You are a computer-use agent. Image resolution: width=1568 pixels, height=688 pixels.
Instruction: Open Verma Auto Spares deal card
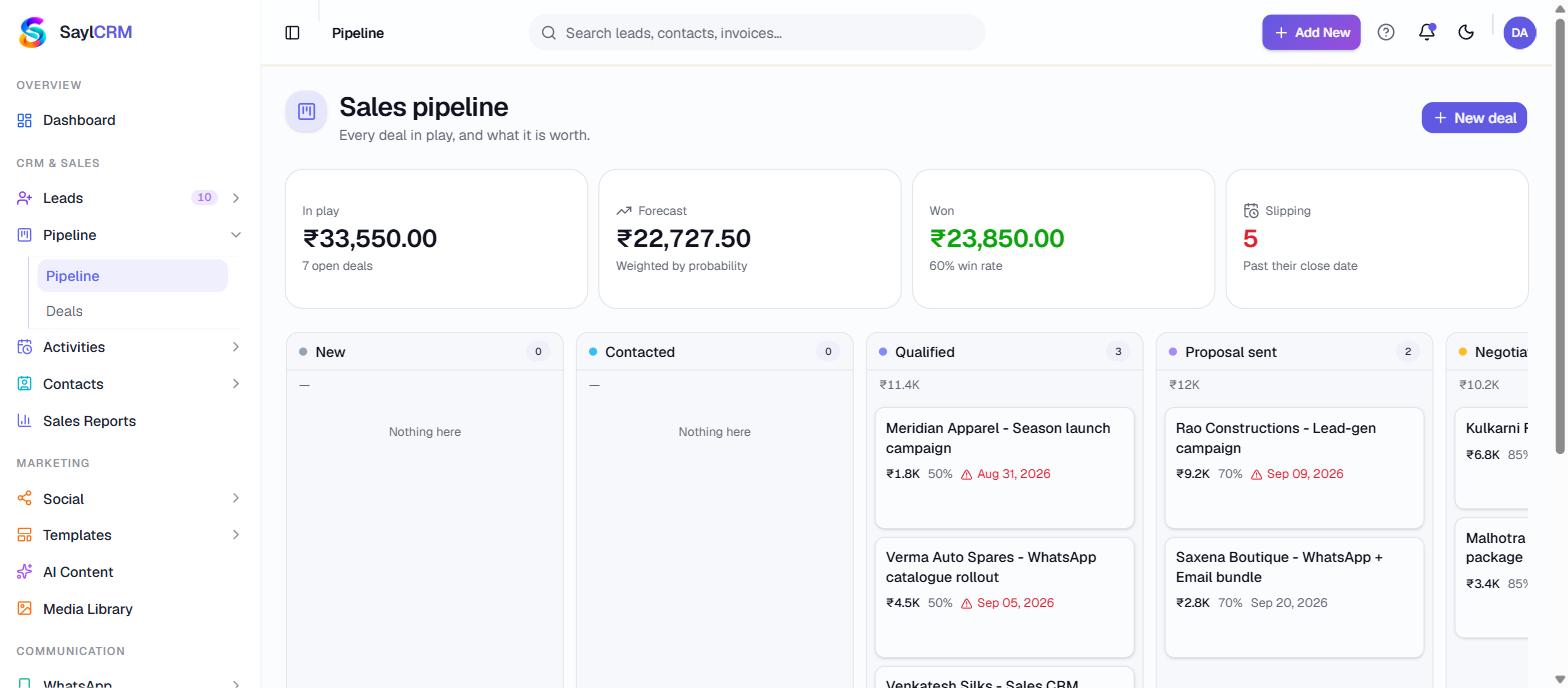pyautogui.click(x=1004, y=597)
